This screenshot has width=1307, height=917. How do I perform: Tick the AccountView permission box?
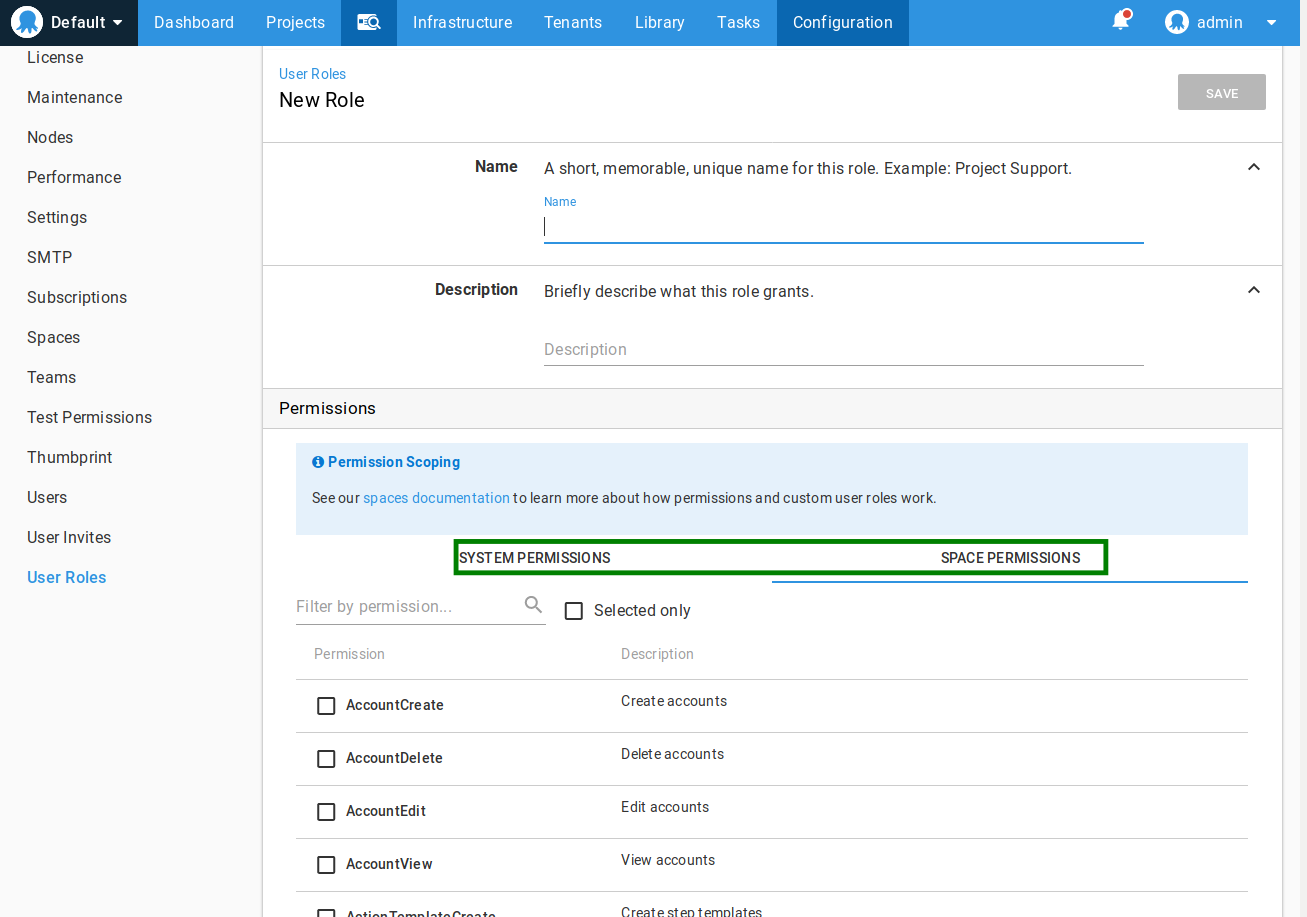326,865
